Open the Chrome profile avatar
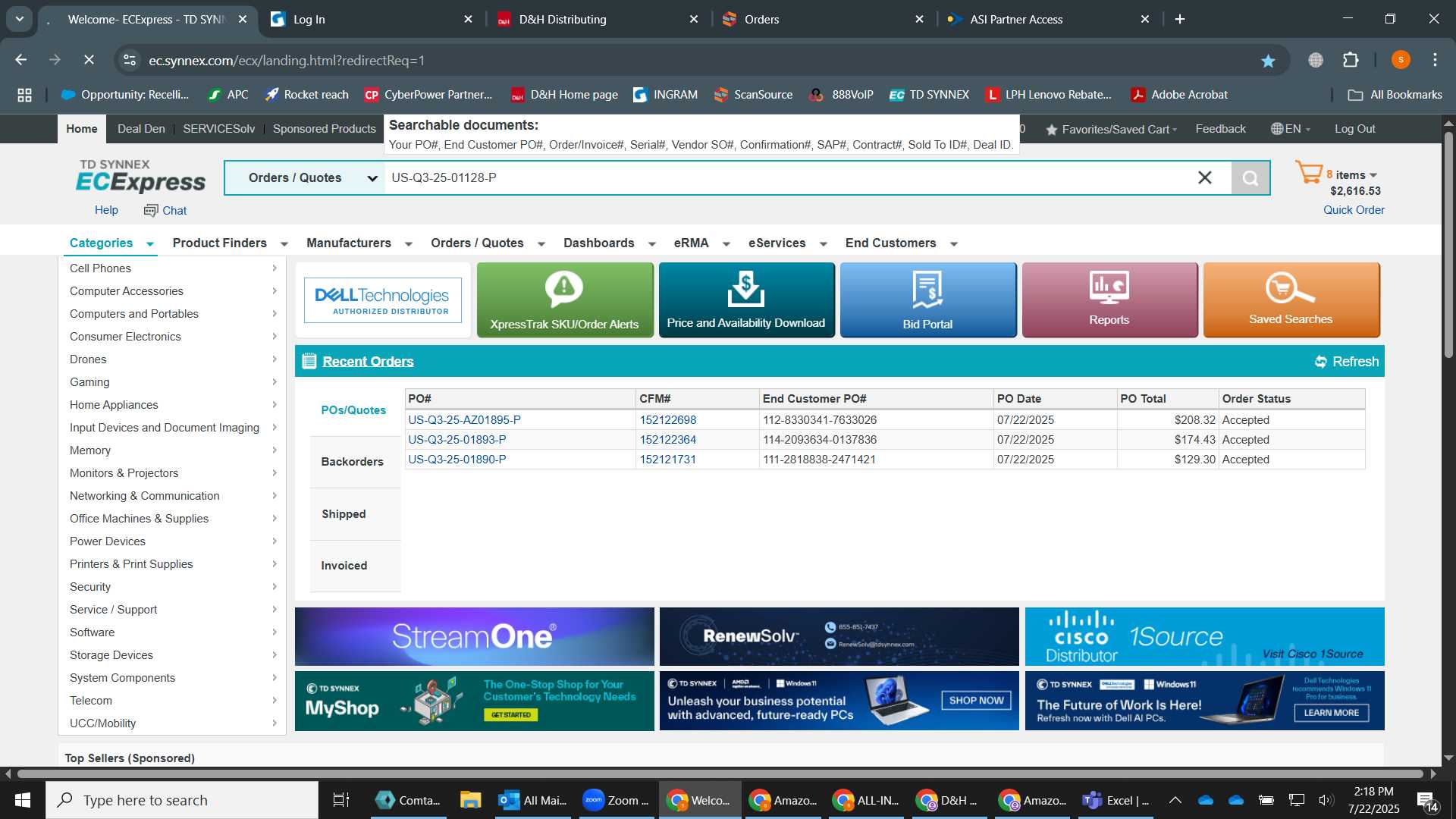This screenshot has width=1456, height=819. tap(1401, 60)
